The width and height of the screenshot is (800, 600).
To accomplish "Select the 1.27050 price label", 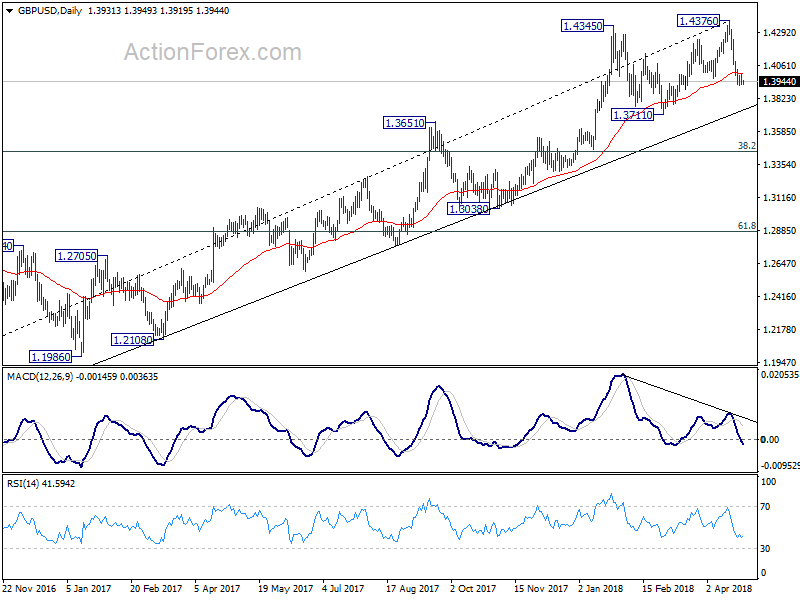I will (77, 256).
